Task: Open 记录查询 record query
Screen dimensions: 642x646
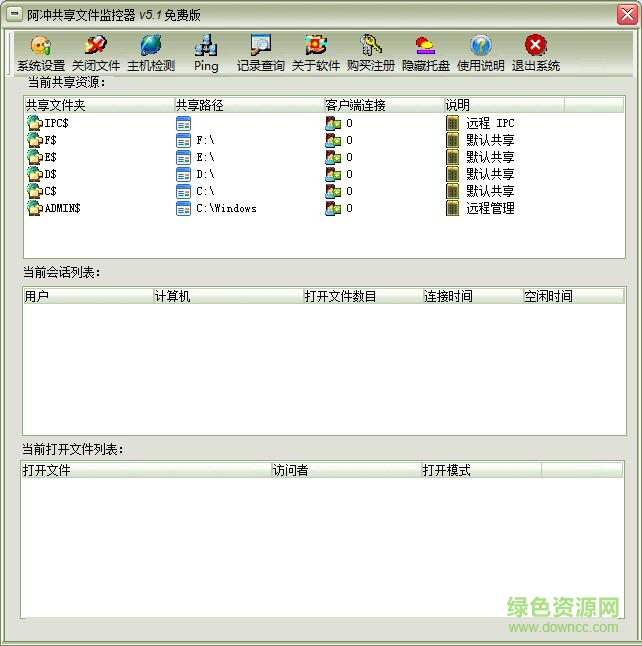Action: pos(260,53)
